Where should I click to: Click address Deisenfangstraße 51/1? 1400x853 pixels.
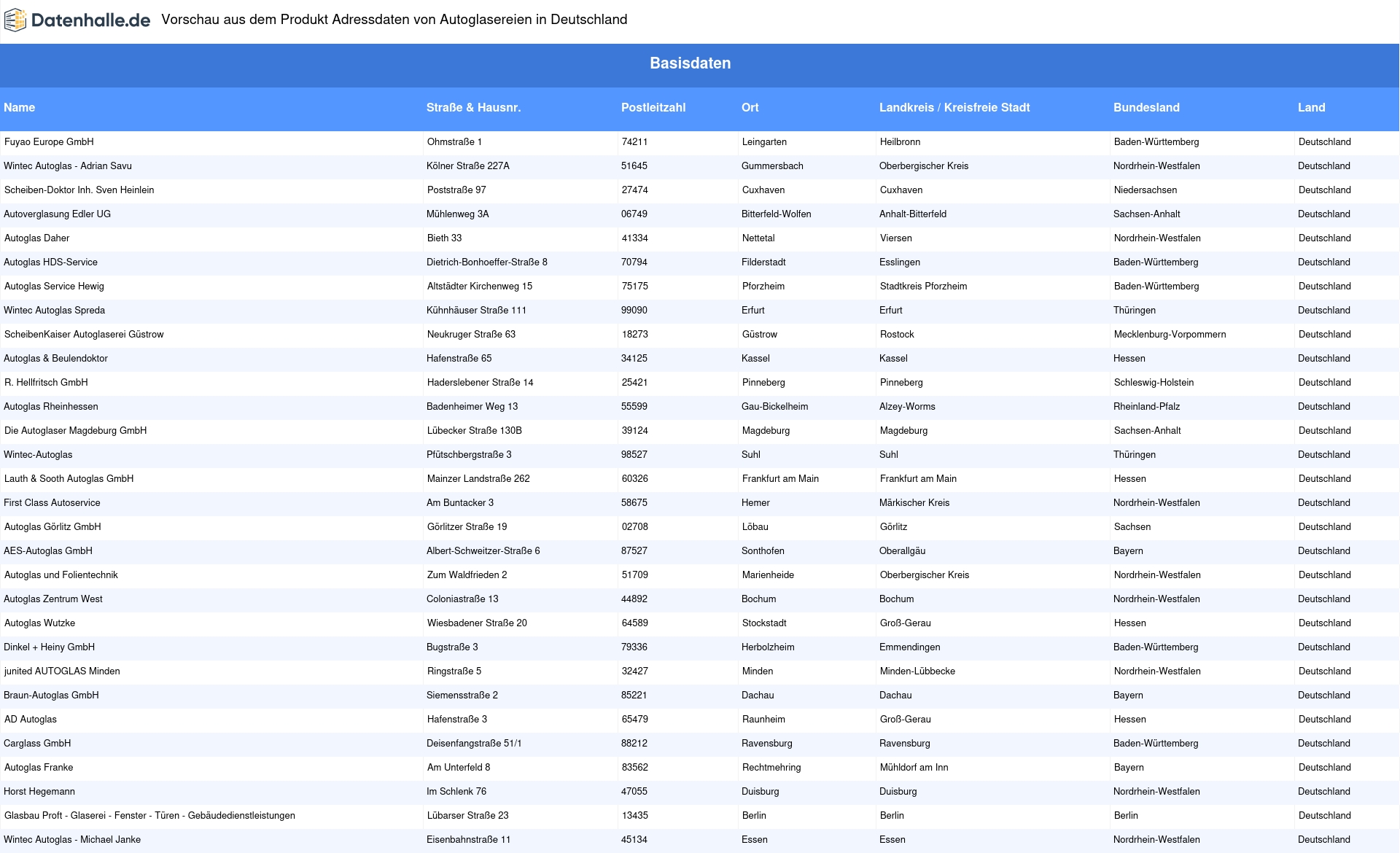(x=474, y=744)
